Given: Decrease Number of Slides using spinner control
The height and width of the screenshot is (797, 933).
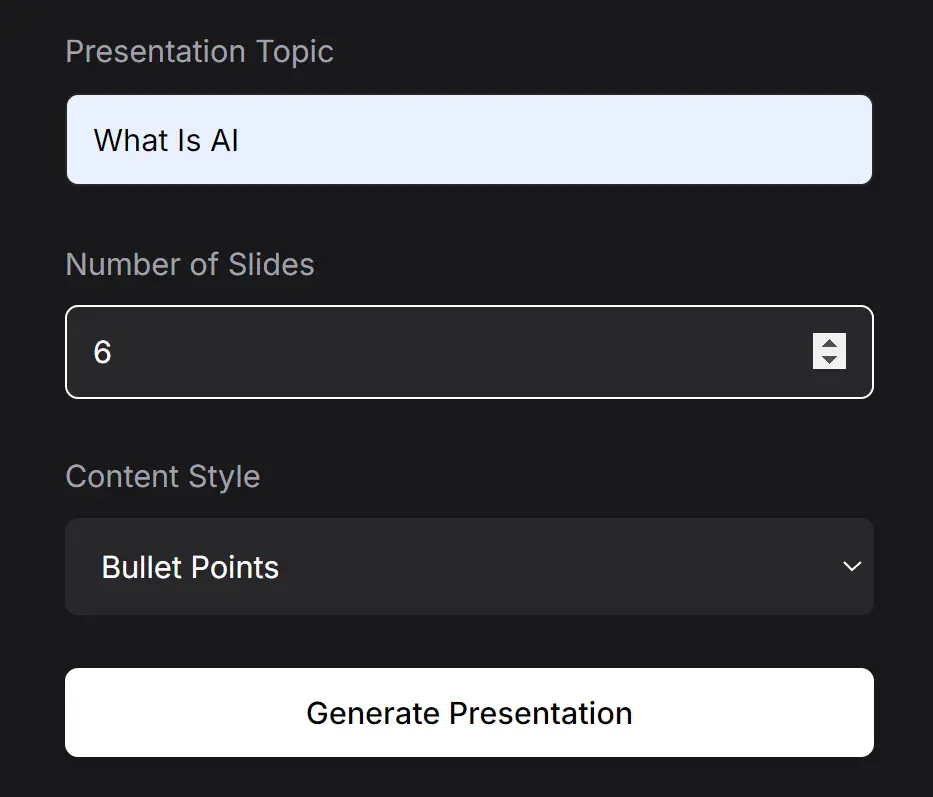Looking at the screenshot, I should click(829, 361).
